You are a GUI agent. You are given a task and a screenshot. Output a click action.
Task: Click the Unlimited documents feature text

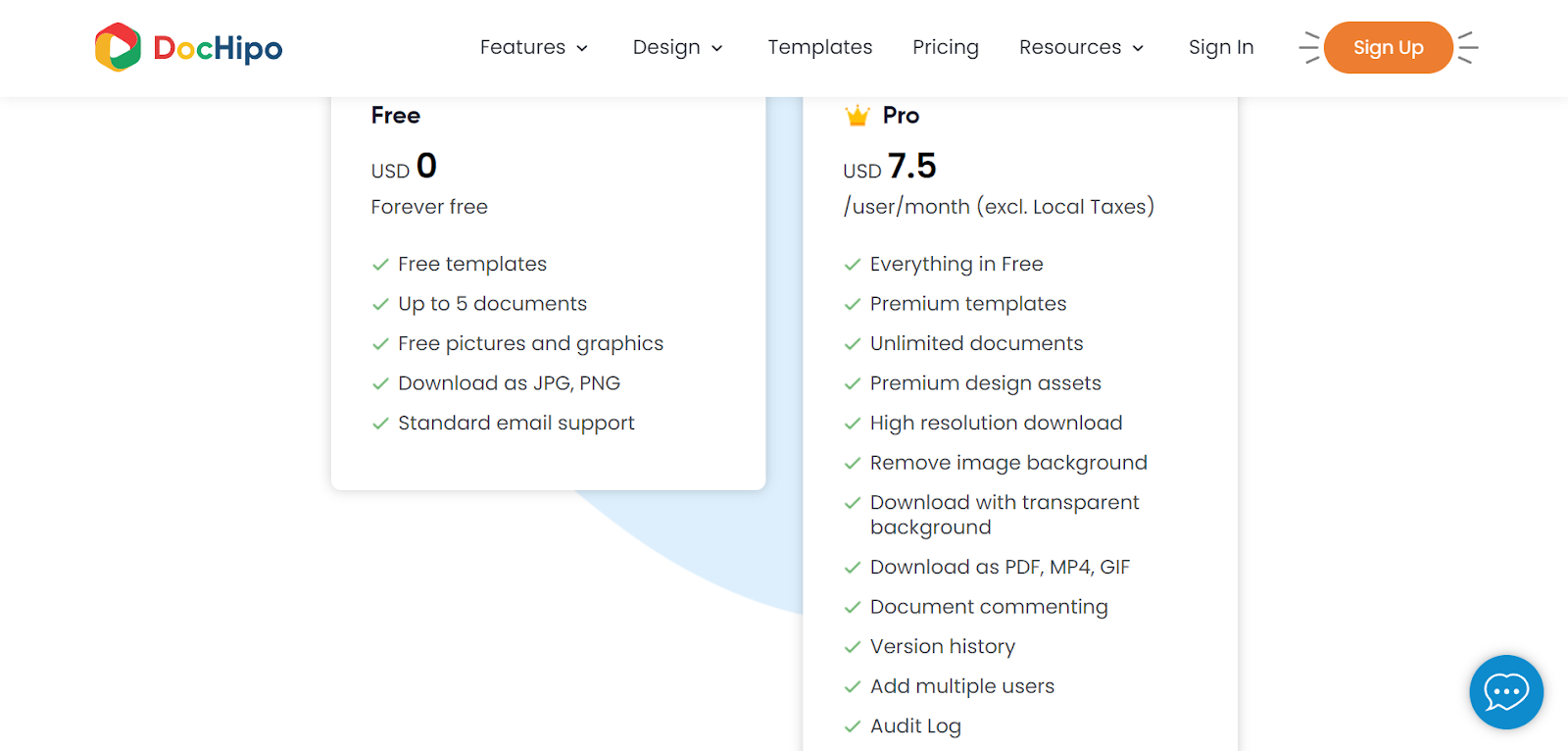click(976, 344)
